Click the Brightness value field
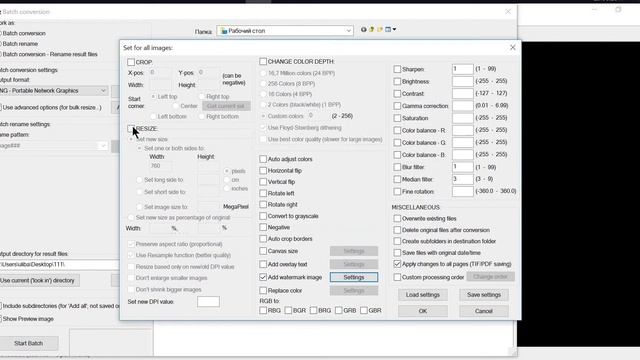The width and height of the screenshot is (640, 360). [462, 81]
